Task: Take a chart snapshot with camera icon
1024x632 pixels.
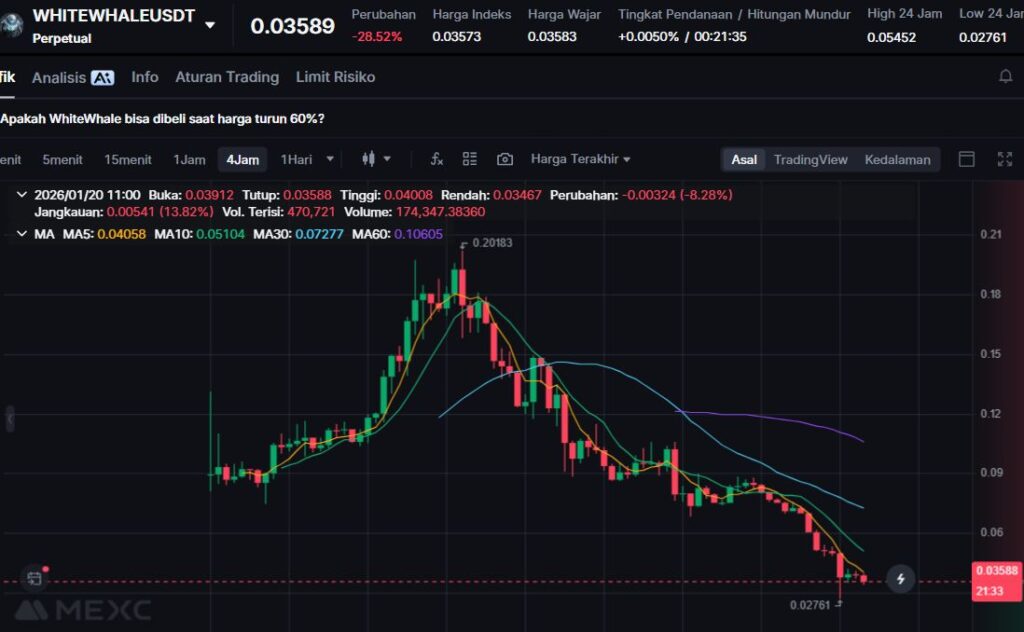Action: point(505,159)
